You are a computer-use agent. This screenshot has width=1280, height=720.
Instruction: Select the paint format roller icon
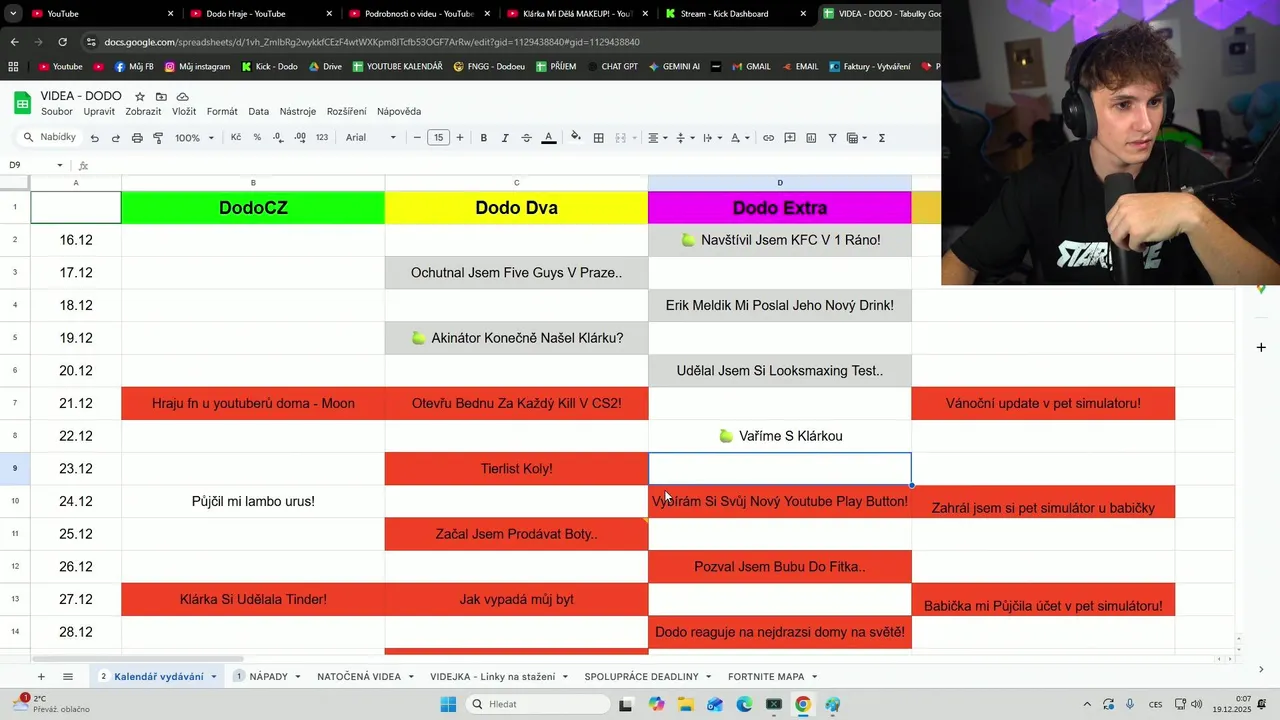click(158, 138)
